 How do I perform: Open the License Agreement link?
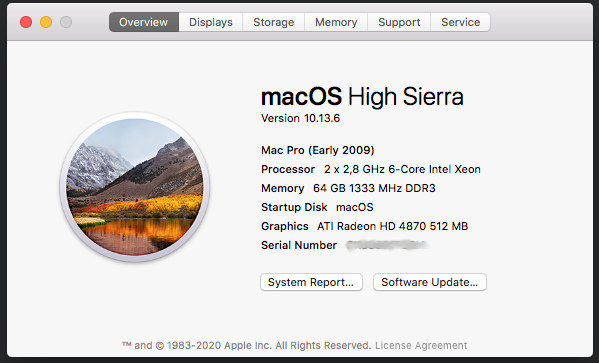(421, 345)
